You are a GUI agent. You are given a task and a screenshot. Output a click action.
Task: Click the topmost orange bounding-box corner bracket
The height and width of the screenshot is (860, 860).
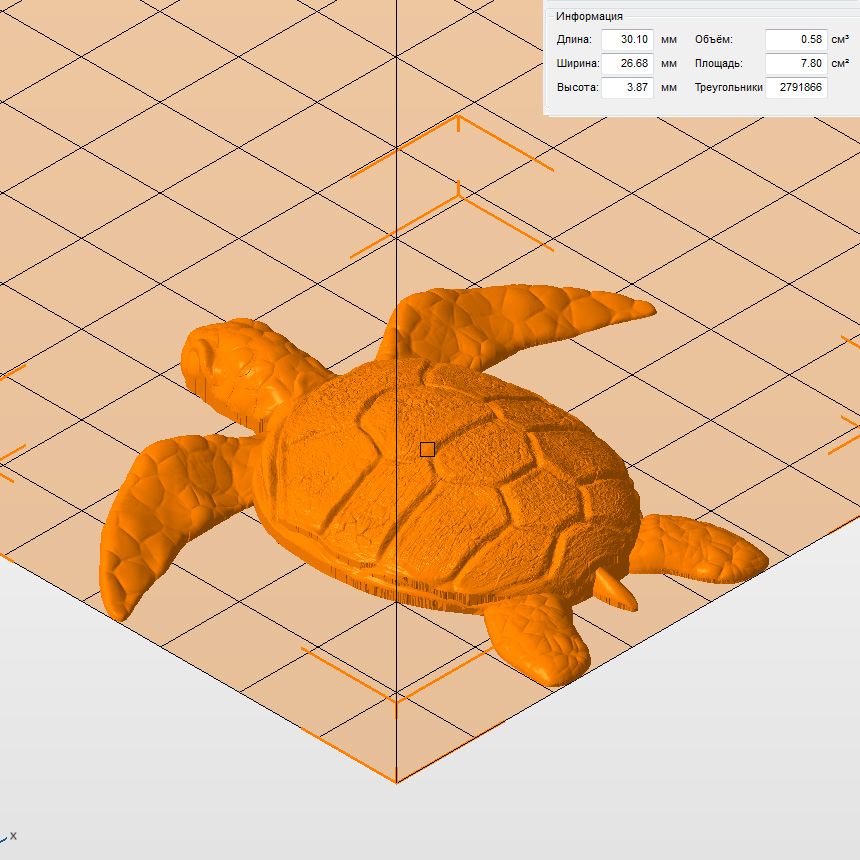(x=459, y=120)
